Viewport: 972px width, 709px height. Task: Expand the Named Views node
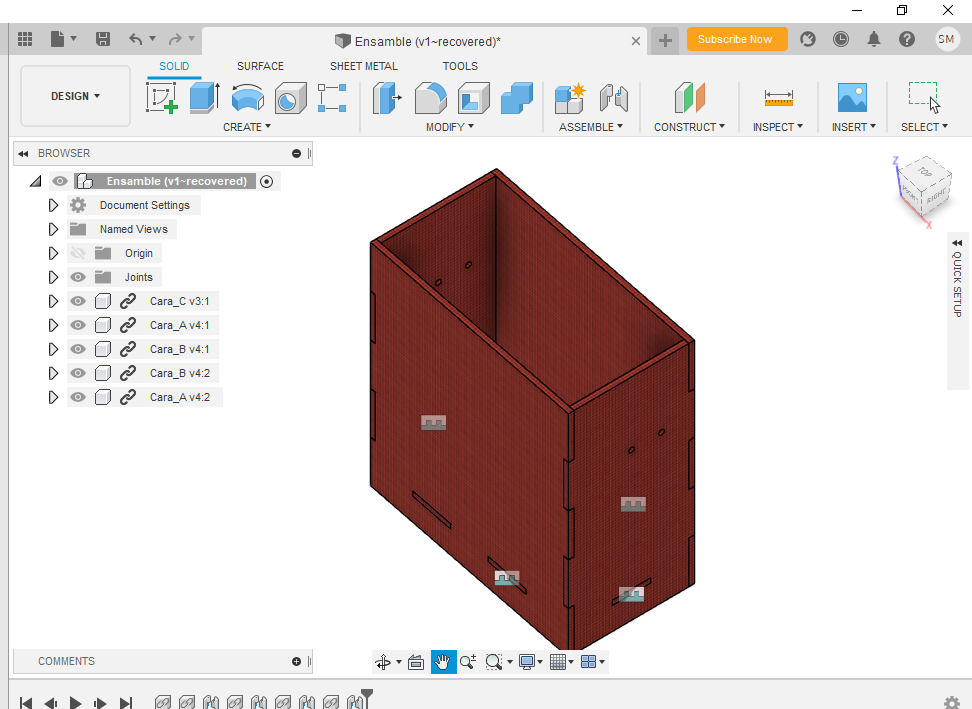[x=53, y=229]
